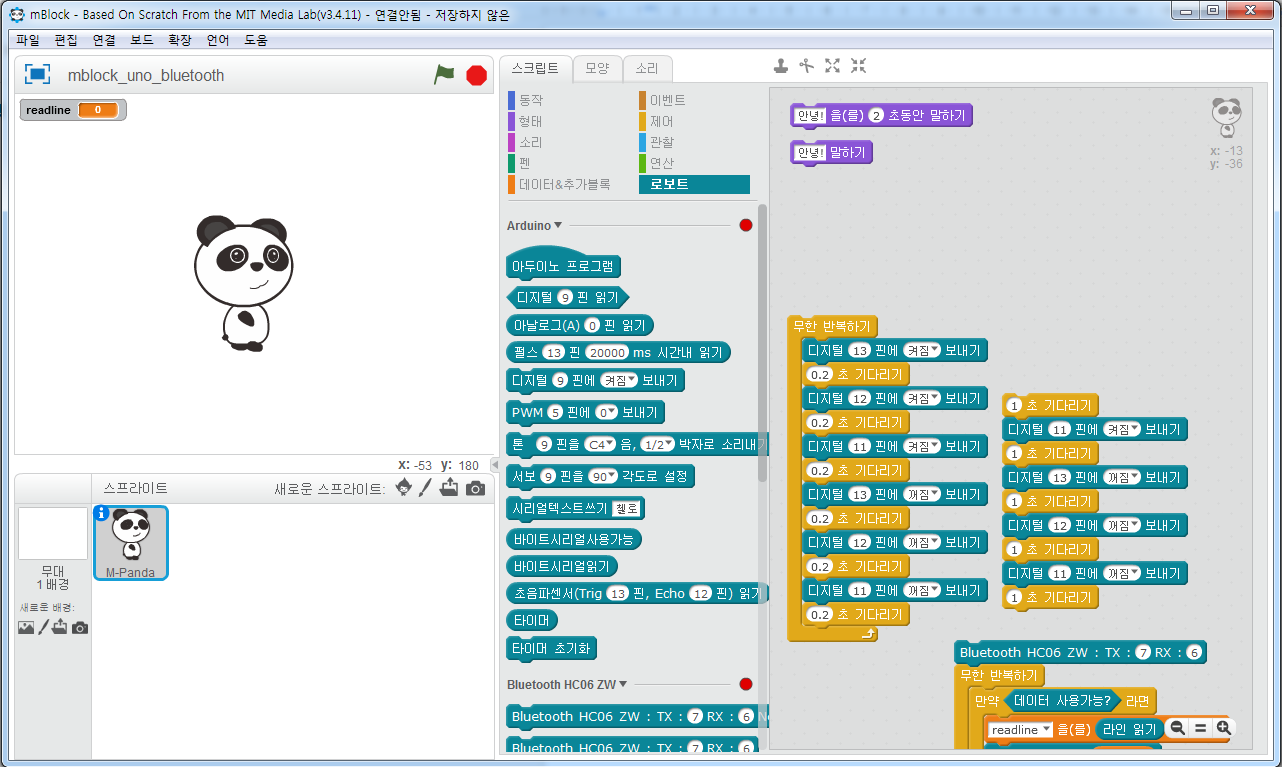Select the 로봇 block category

click(694, 184)
